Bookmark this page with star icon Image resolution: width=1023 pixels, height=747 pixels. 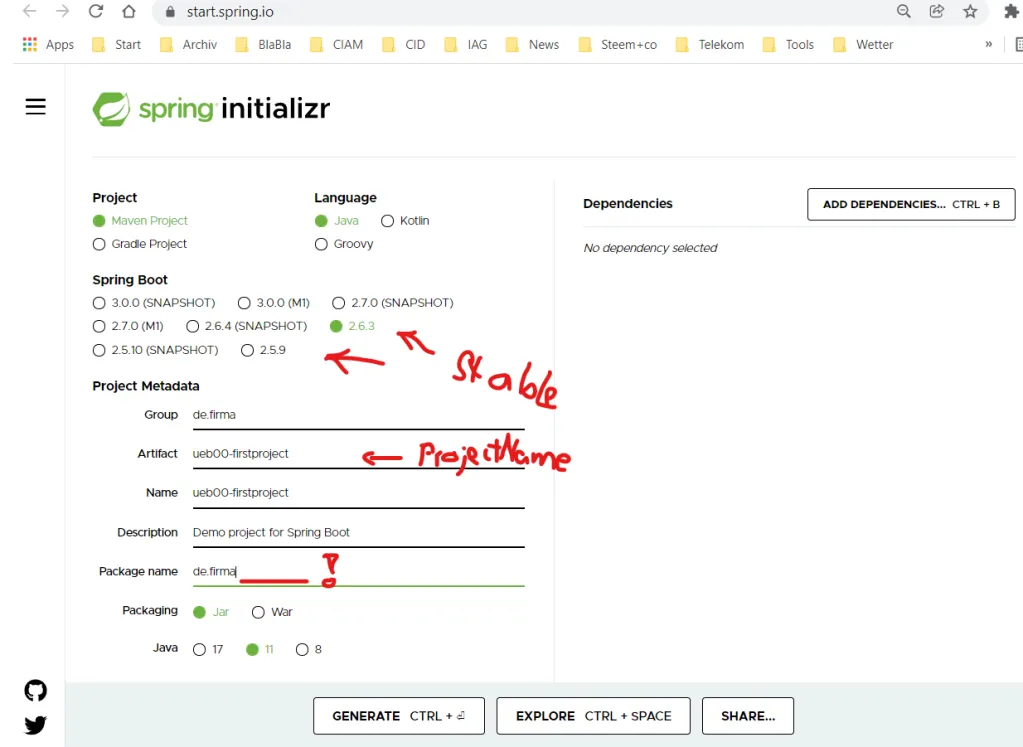click(970, 11)
